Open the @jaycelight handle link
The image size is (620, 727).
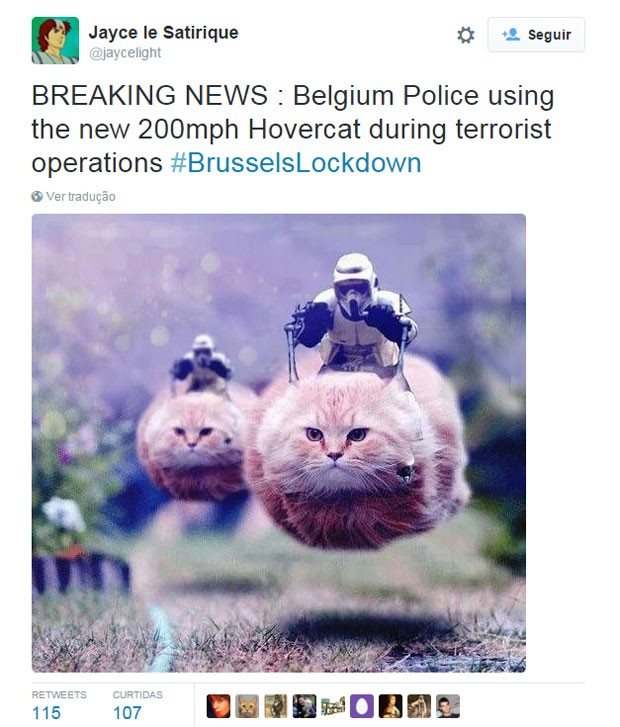[125, 53]
